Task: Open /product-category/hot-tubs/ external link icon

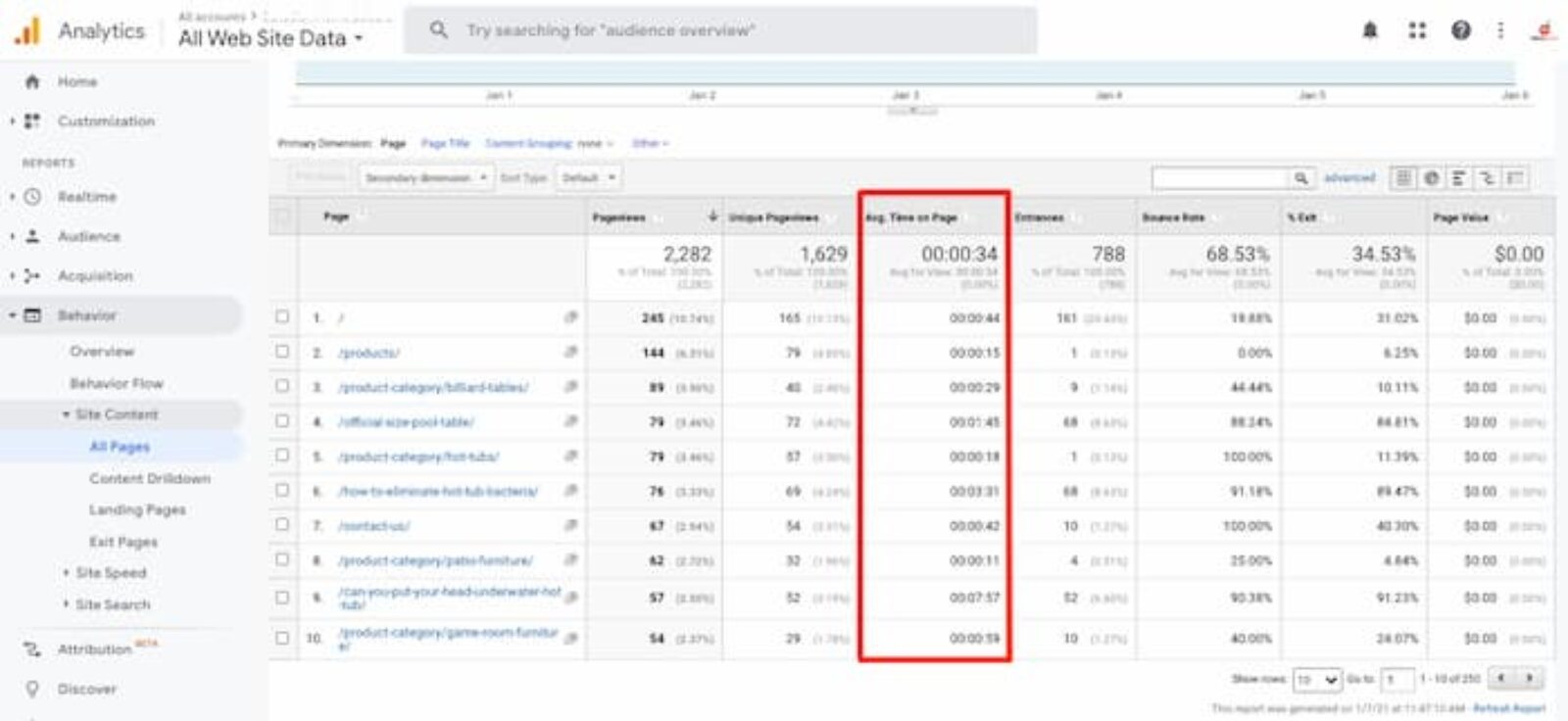Action: 570,457
